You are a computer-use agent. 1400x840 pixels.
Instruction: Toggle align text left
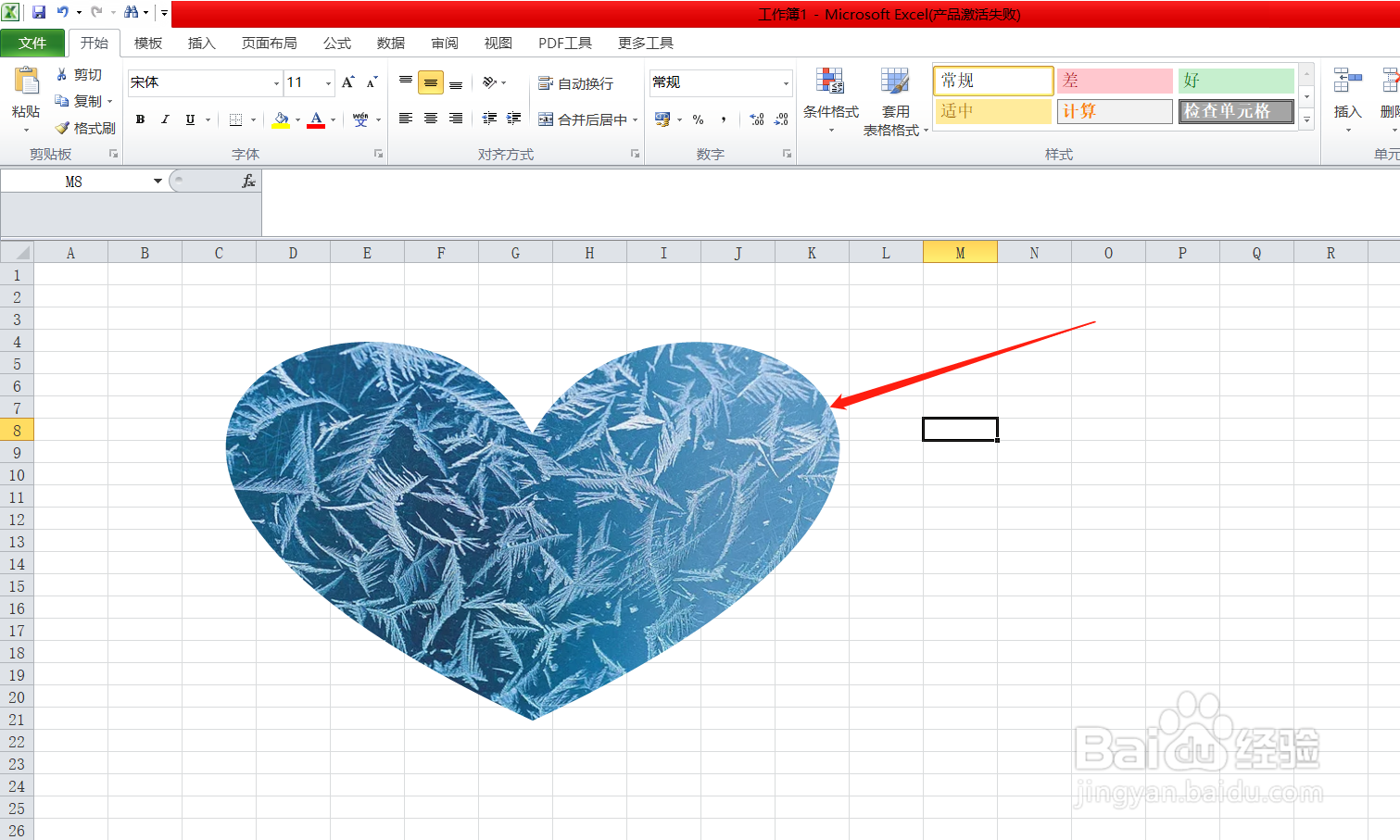(x=406, y=119)
